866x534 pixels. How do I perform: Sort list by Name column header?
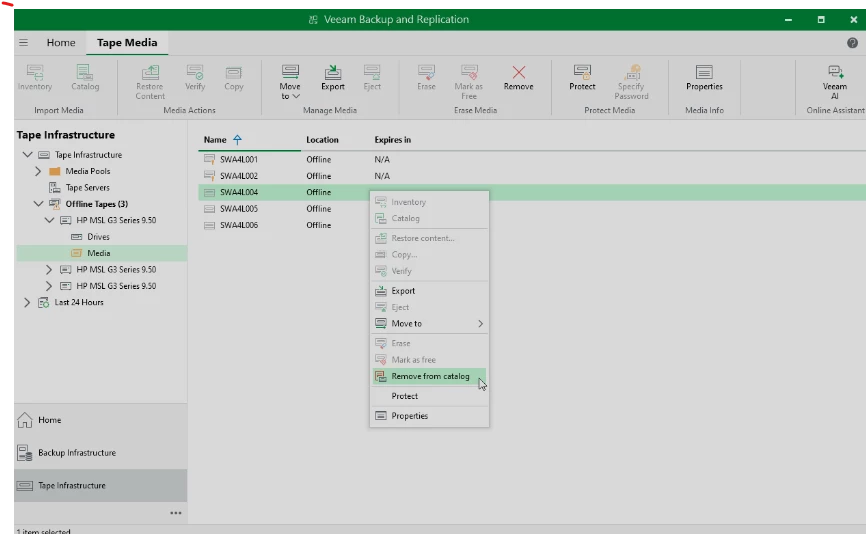click(x=215, y=140)
